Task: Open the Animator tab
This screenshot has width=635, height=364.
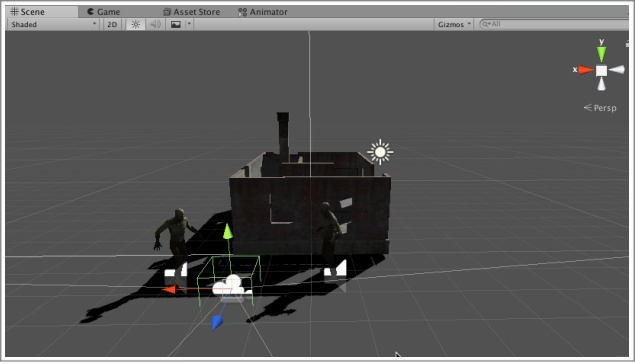Action: [262, 12]
